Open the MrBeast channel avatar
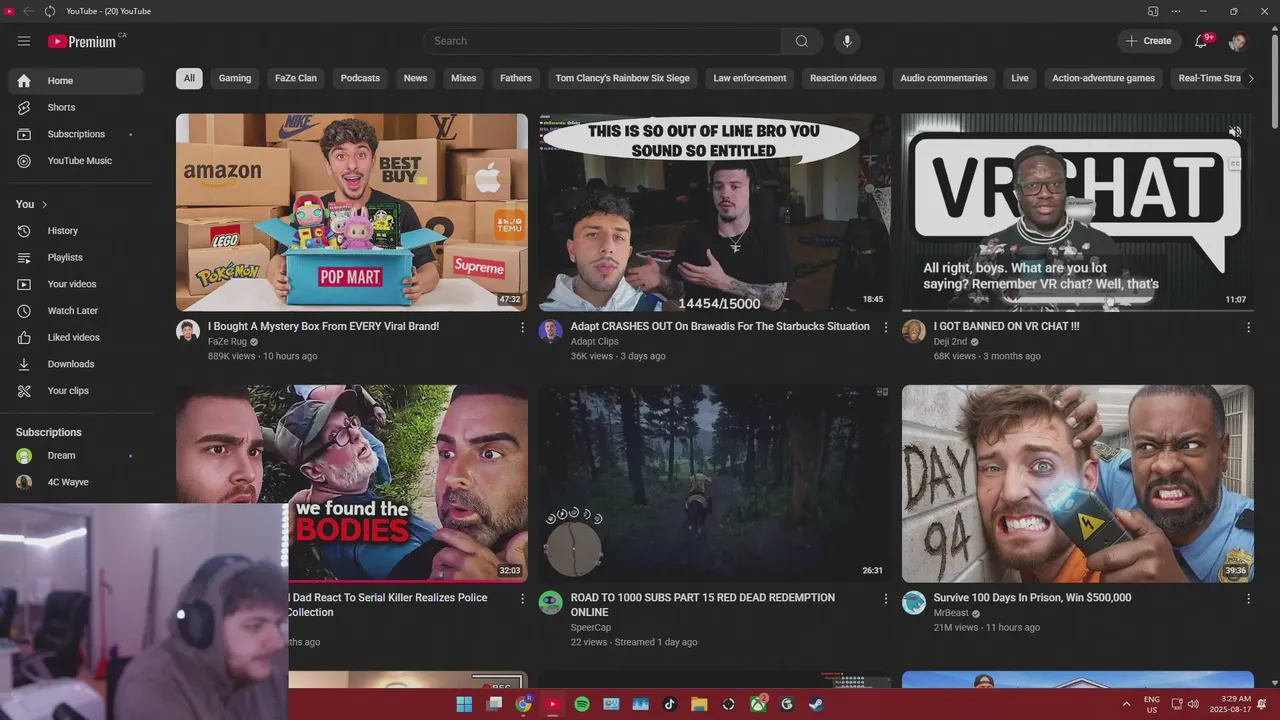 pos(913,602)
